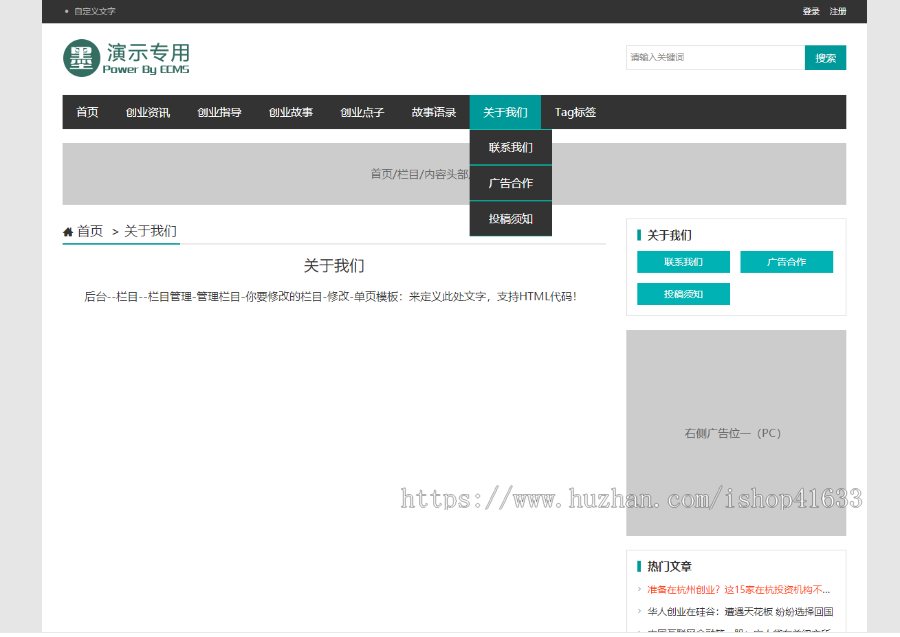Click the 首页 breadcrumb link
This screenshot has width=900, height=637.
(90, 231)
